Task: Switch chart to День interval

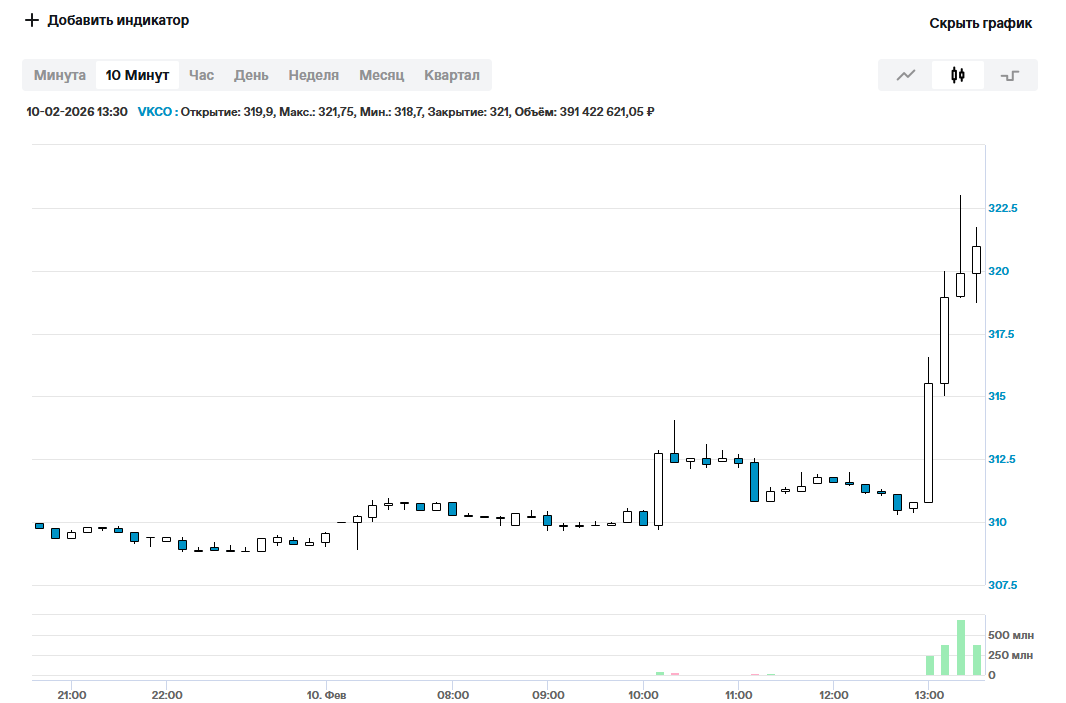Action: 251,75
